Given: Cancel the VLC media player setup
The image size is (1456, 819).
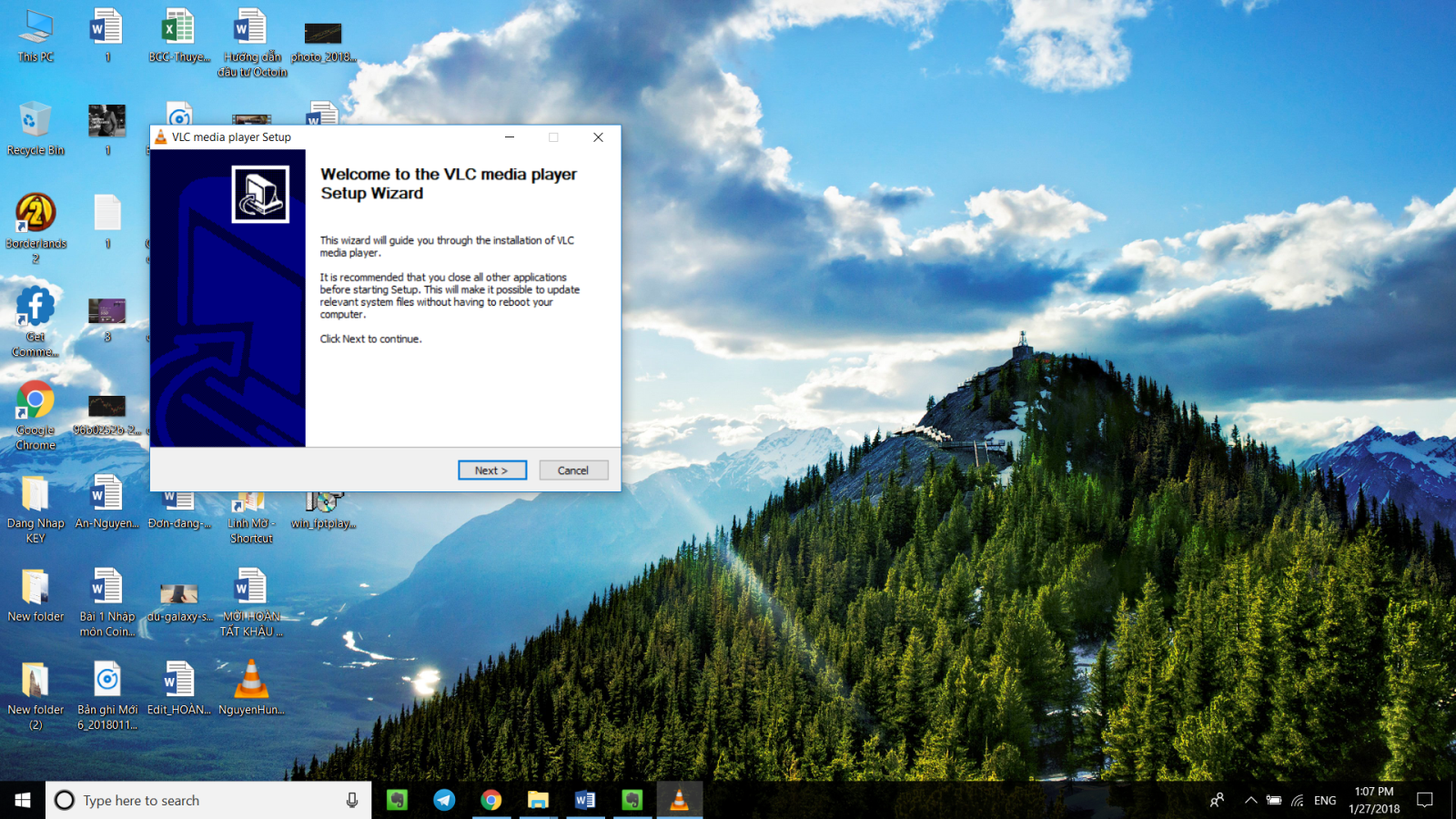Looking at the screenshot, I should click(572, 470).
